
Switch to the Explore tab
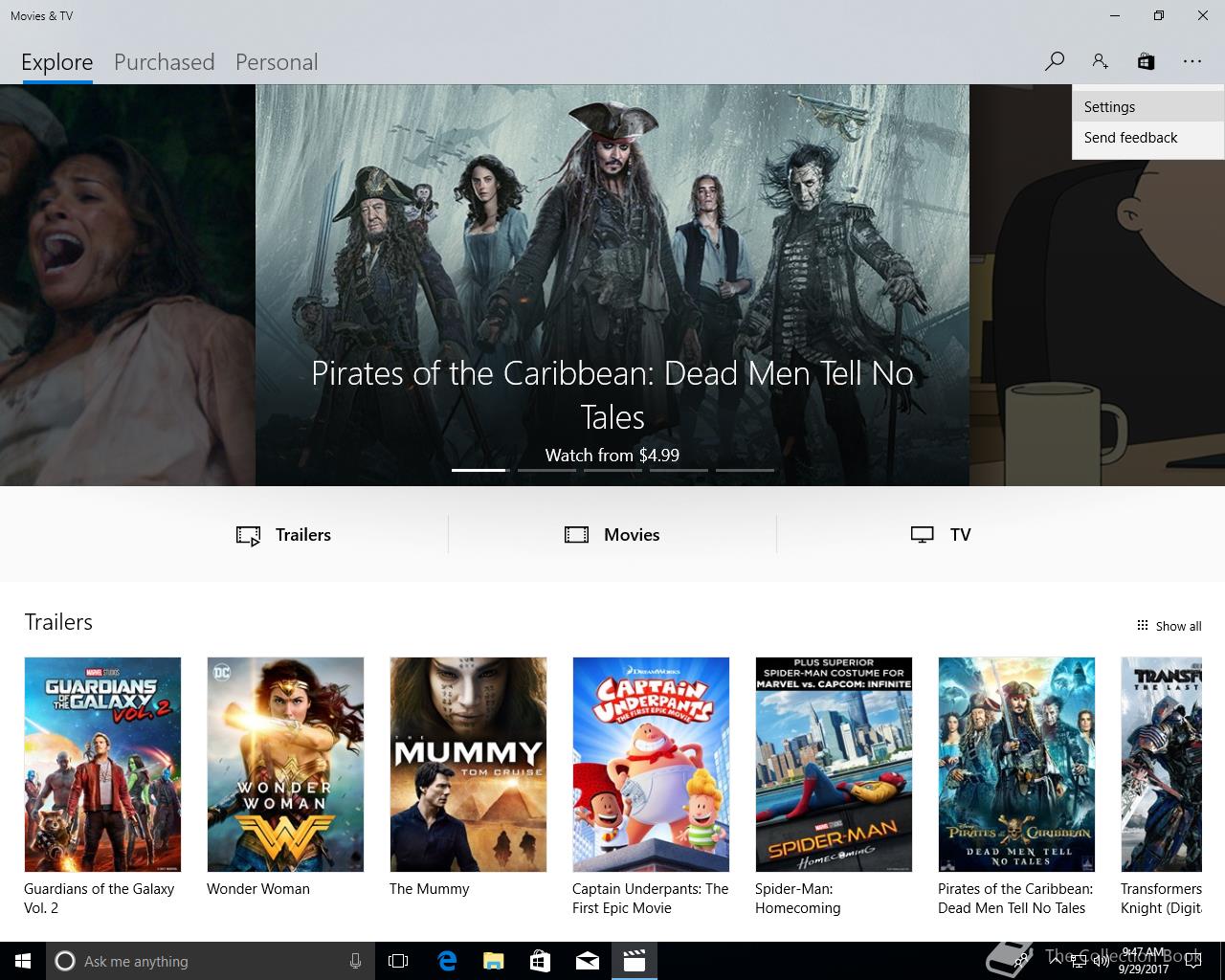click(x=57, y=62)
